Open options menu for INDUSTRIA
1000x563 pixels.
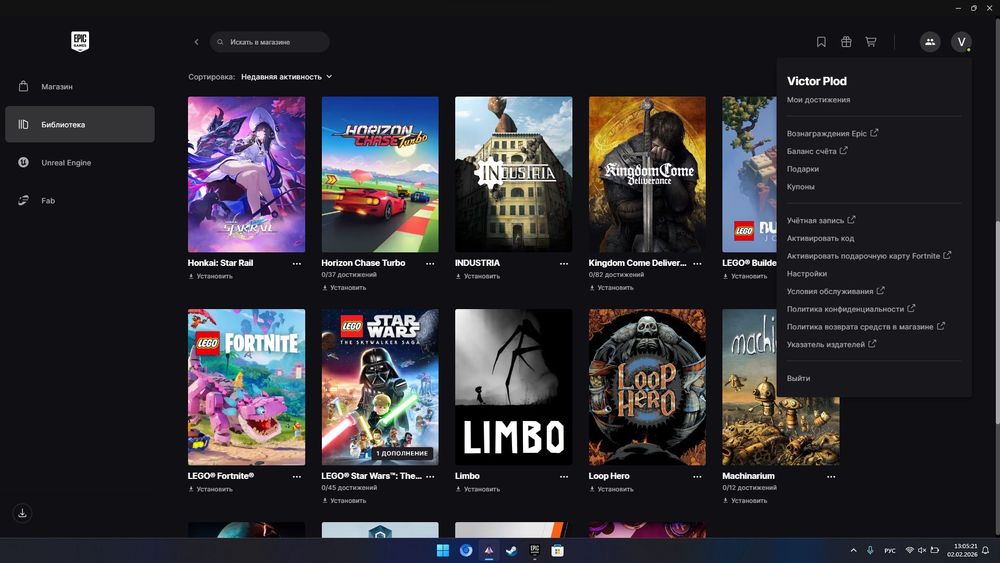tap(564, 263)
